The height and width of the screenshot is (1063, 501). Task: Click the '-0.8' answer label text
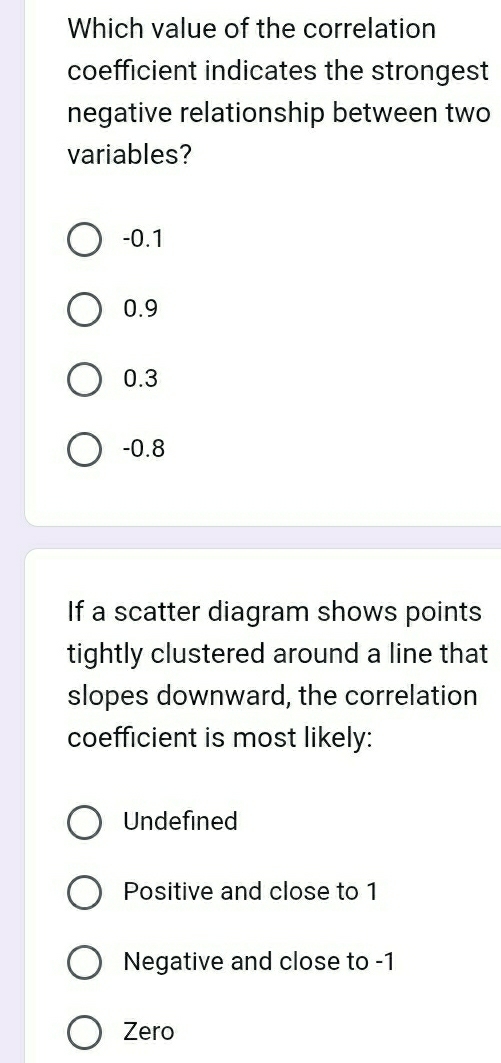coord(144,449)
